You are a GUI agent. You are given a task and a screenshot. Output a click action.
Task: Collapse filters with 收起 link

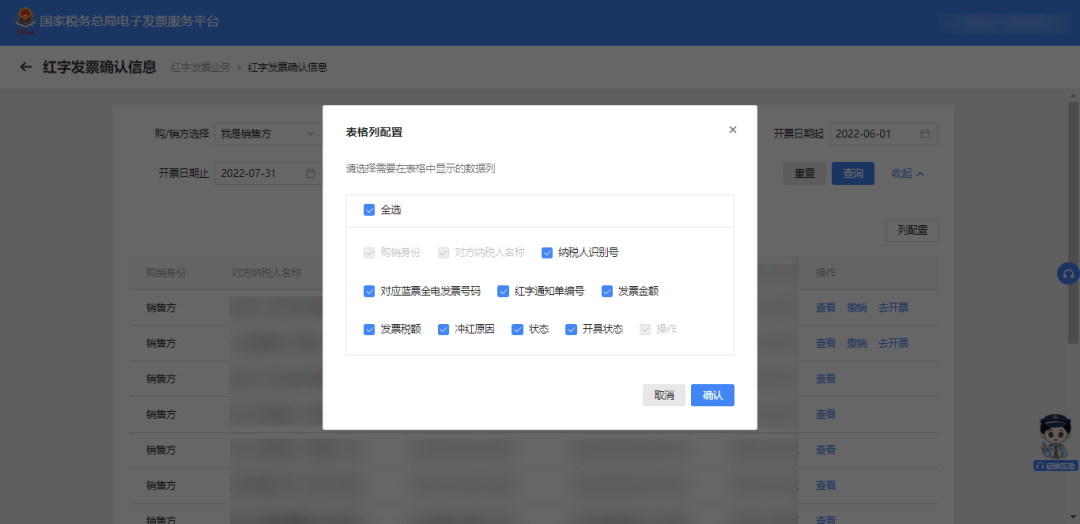[x=907, y=174]
